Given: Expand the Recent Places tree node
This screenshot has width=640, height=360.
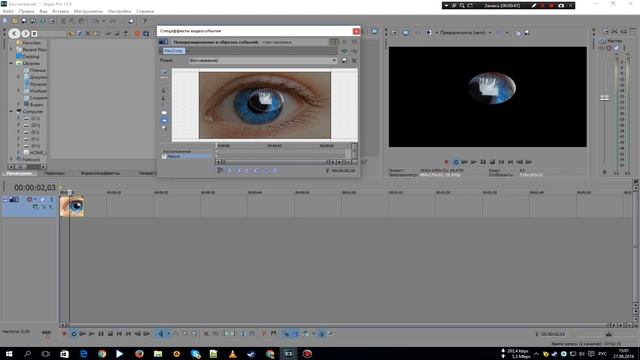Looking at the screenshot, I should pyautogui.click(x=11, y=49).
